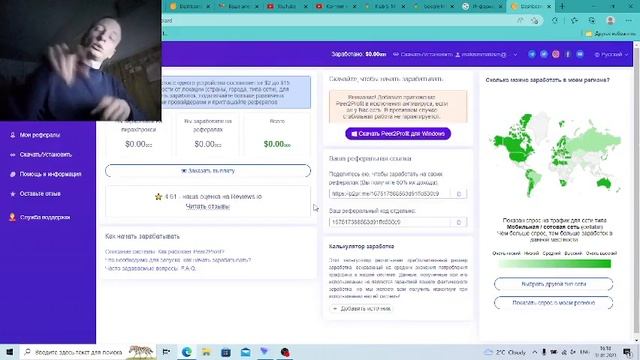
Task: Open browser favorites star icon
Action: [x=574, y=20]
